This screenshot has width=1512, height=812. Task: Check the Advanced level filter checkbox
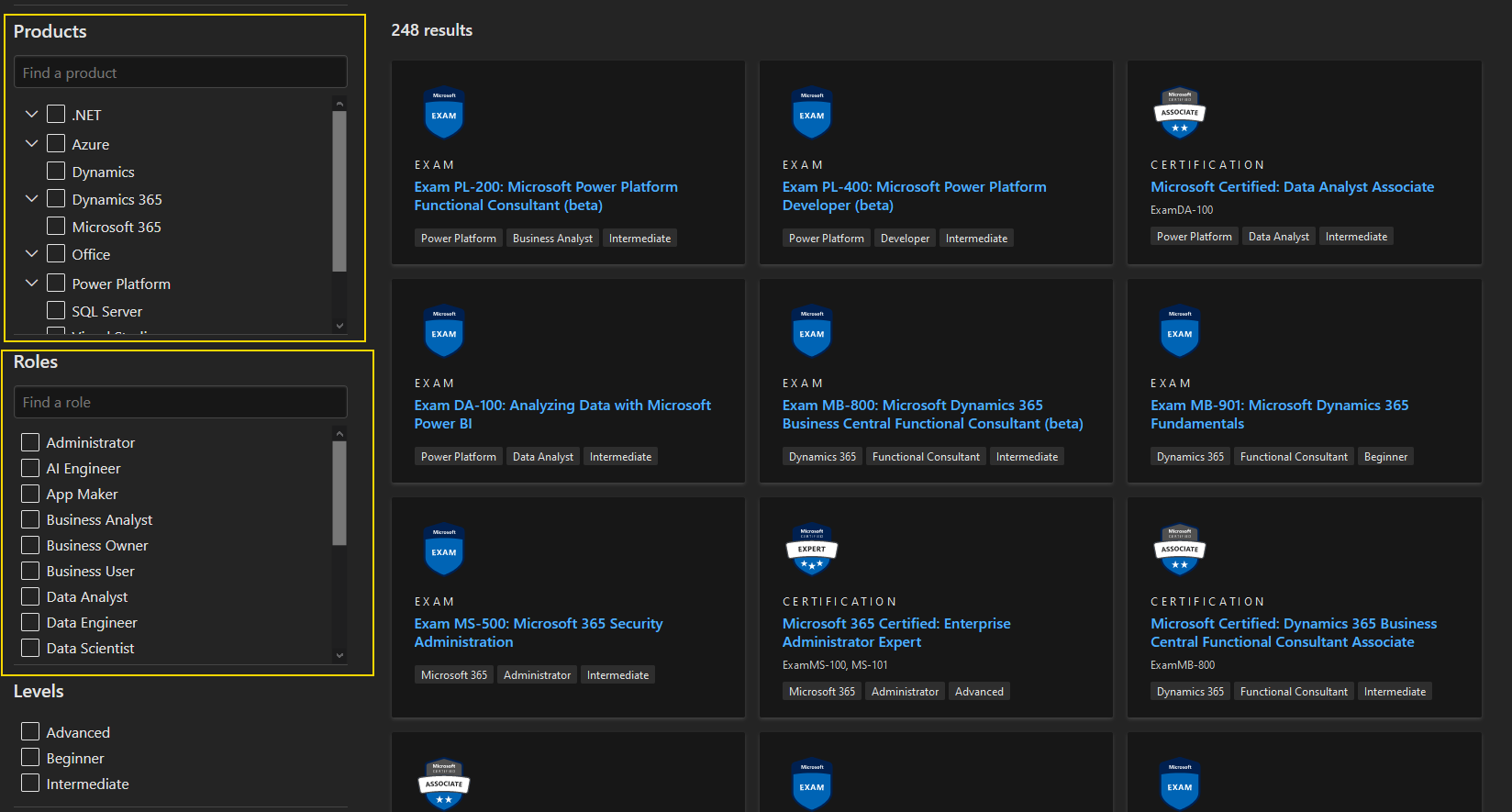(30, 731)
